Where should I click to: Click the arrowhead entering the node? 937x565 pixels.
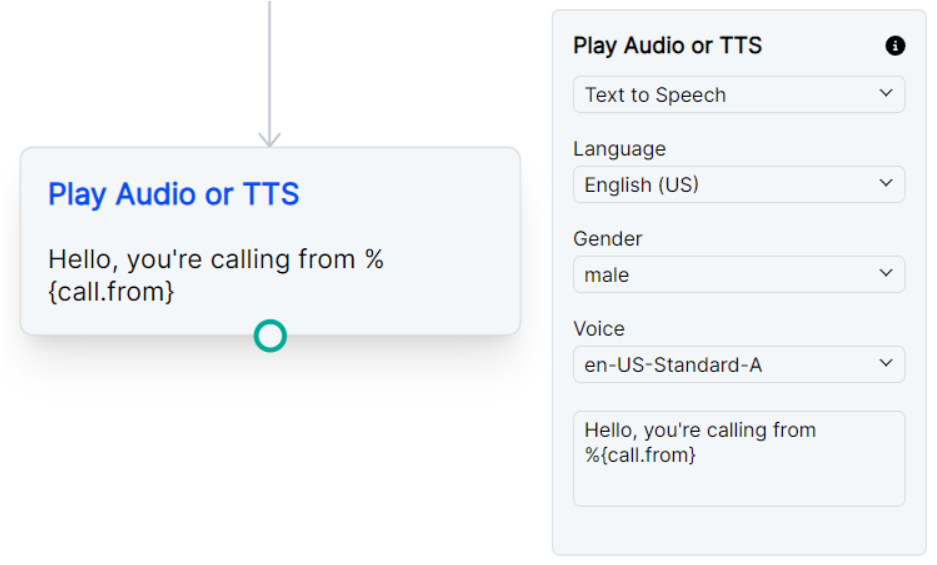[x=269, y=138]
